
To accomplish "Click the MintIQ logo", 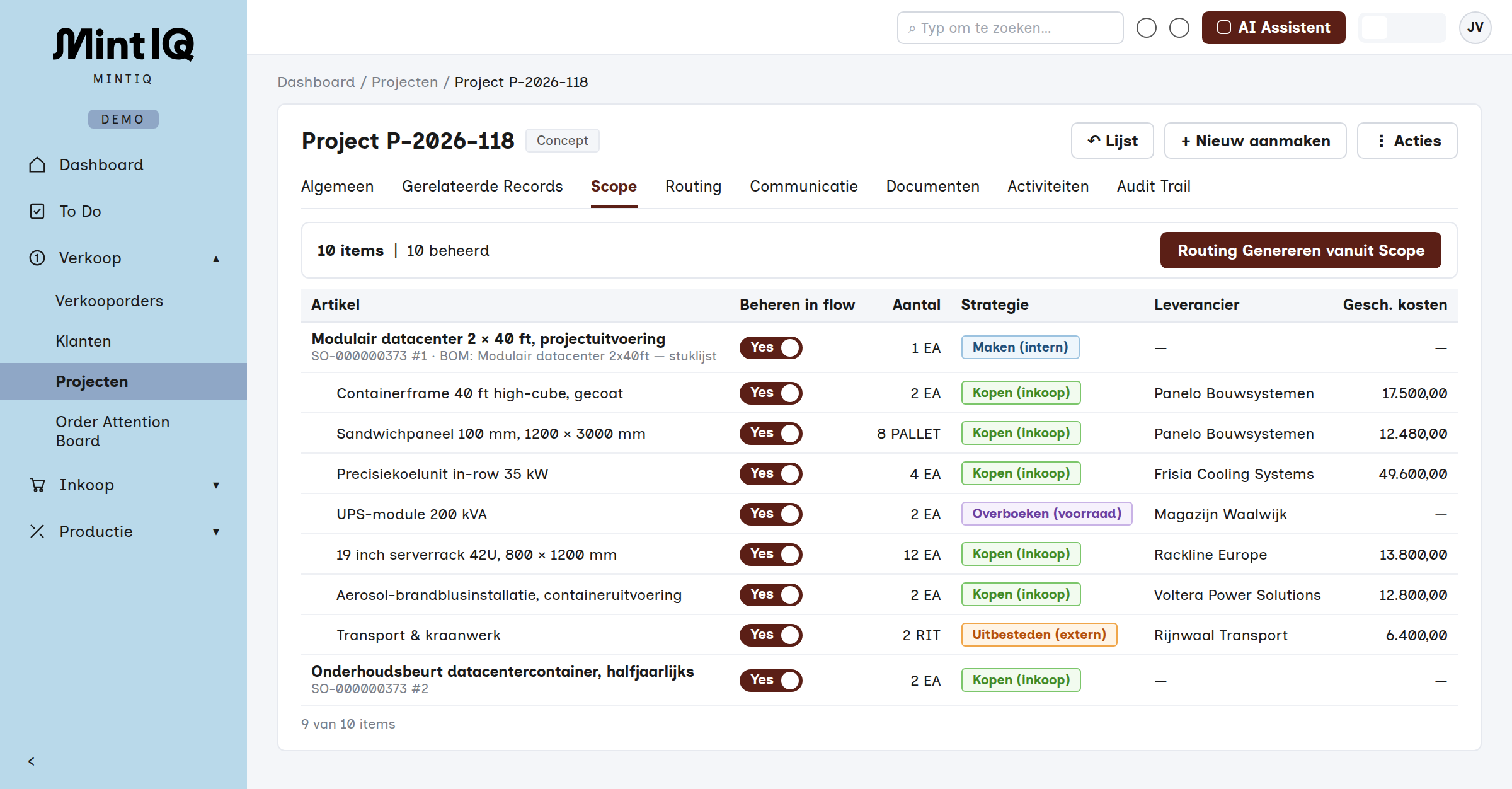I will coord(123,45).
